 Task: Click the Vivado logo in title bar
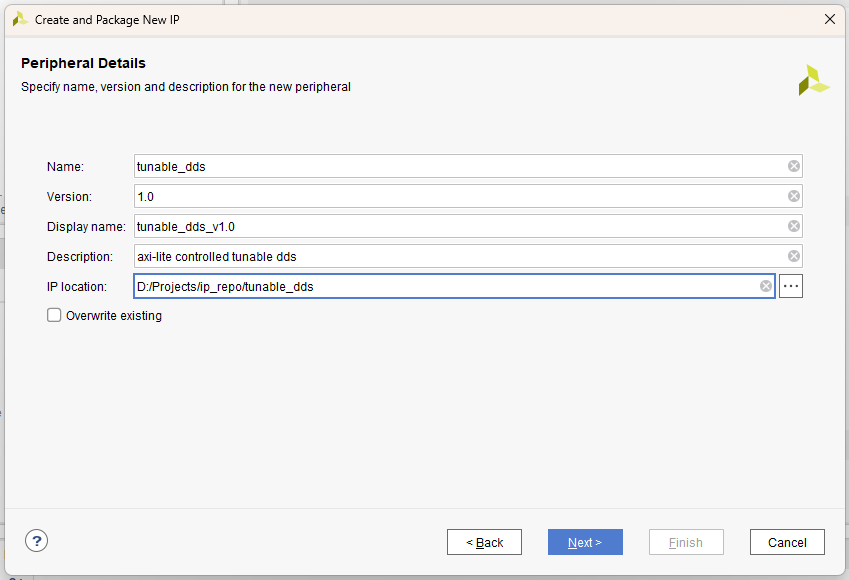pos(20,19)
